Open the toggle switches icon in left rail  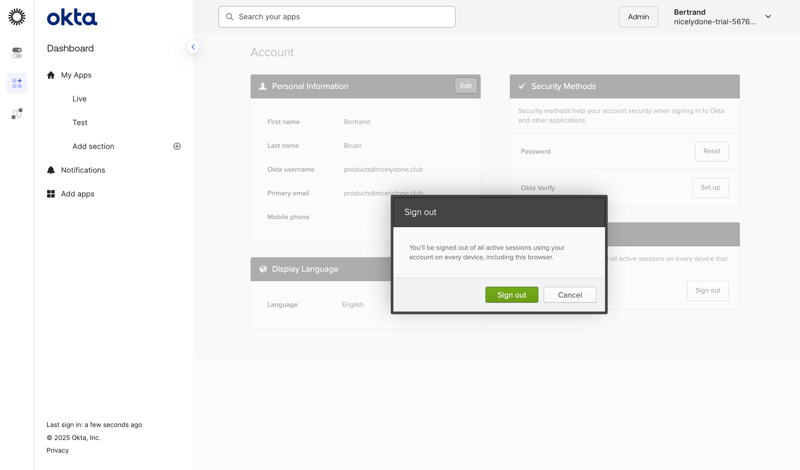17,53
